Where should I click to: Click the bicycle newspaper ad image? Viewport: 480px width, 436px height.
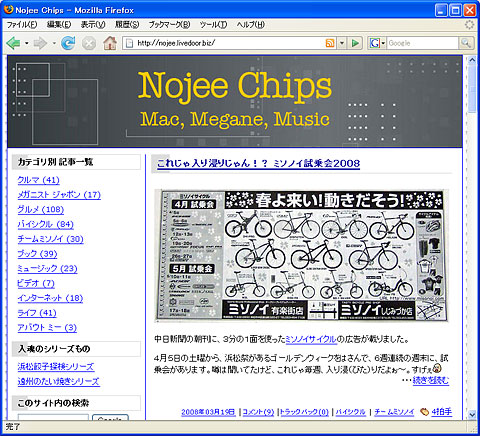coord(301,255)
